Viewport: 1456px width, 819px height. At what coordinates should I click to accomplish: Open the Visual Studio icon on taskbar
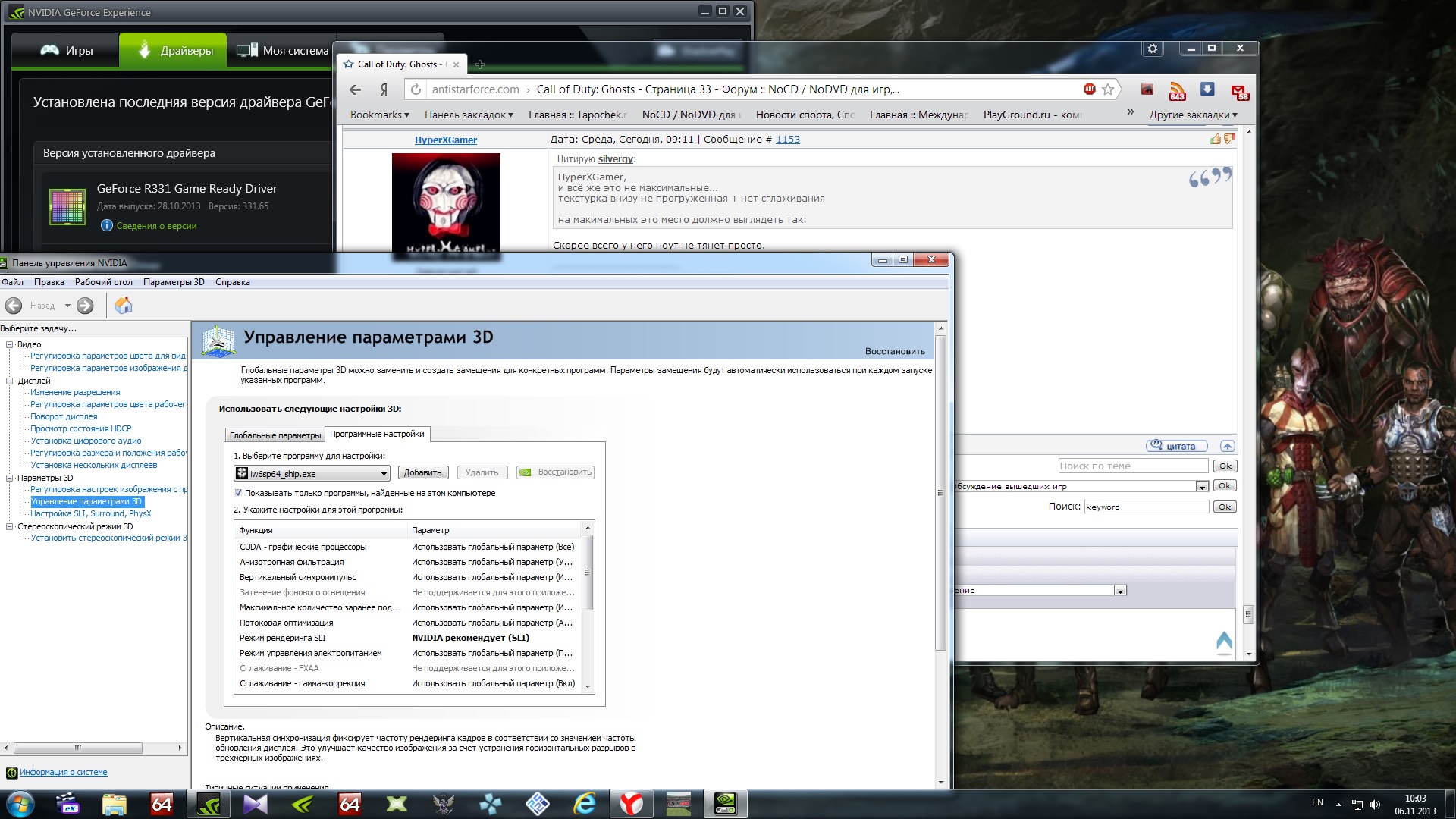point(255,804)
